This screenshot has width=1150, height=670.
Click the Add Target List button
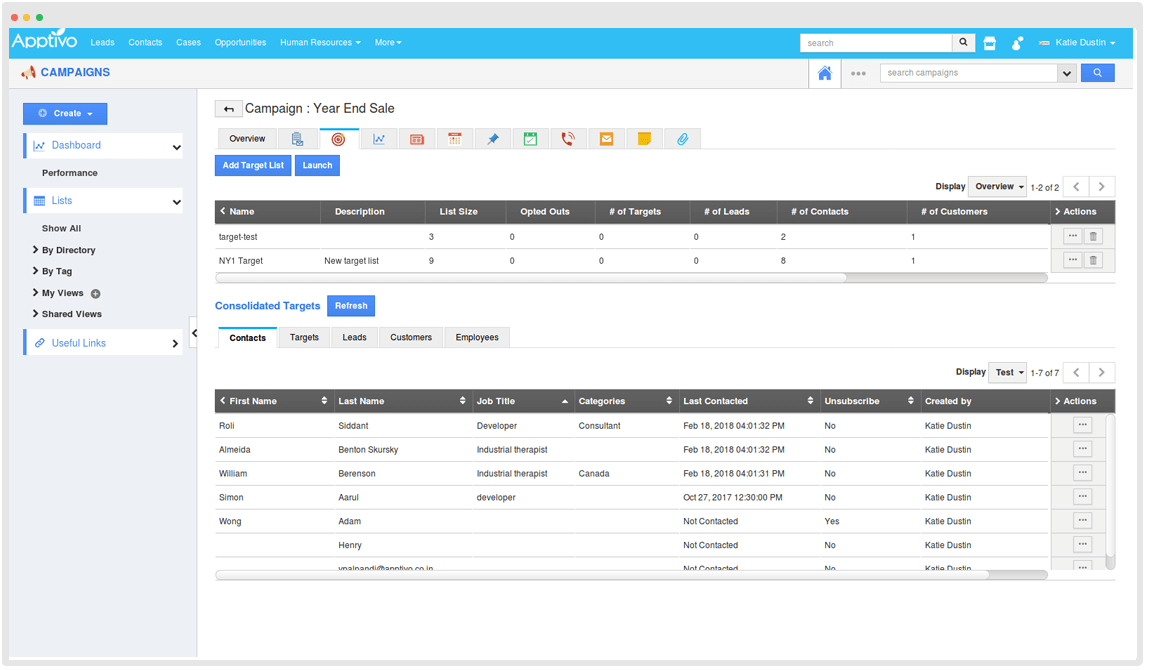(x=253, y=166)
